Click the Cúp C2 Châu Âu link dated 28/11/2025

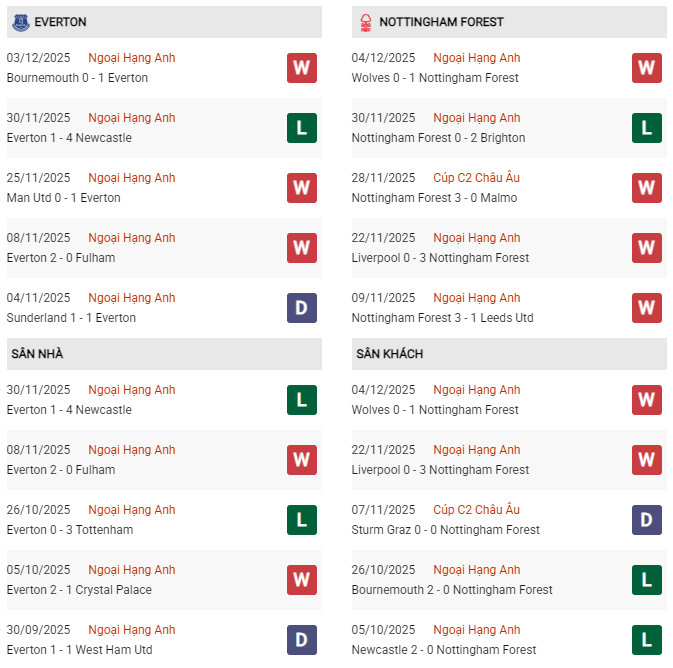coord(476,178)
